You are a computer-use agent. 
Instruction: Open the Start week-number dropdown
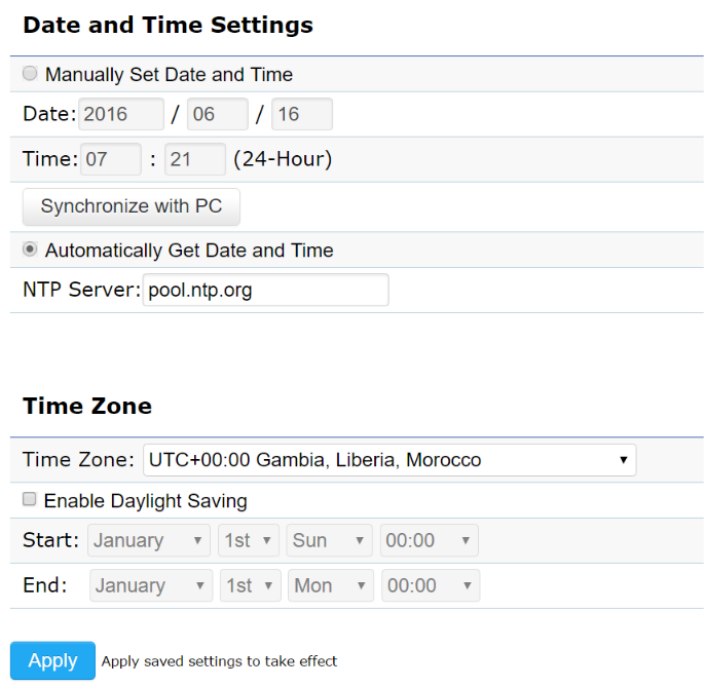point(249,541)
